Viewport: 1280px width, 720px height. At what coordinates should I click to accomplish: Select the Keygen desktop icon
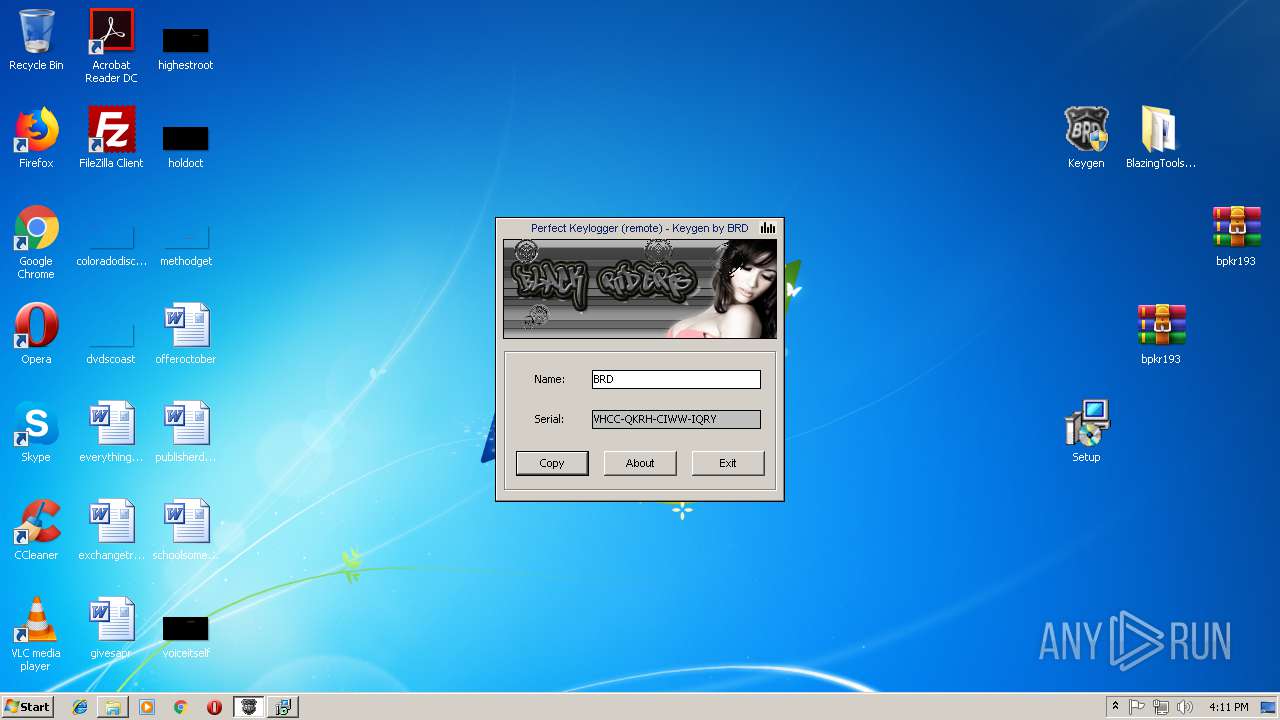point(1086,138)
